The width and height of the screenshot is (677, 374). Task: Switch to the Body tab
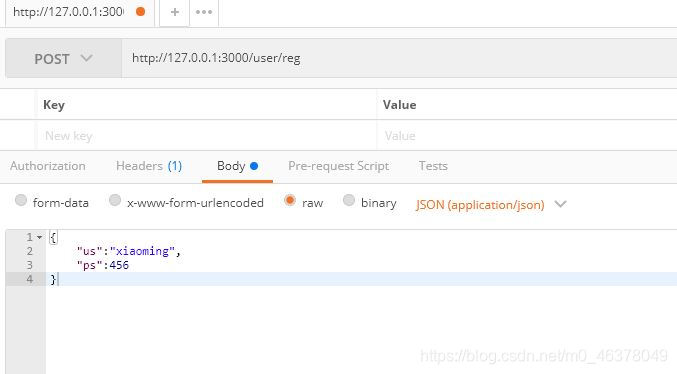coord(237,166)
